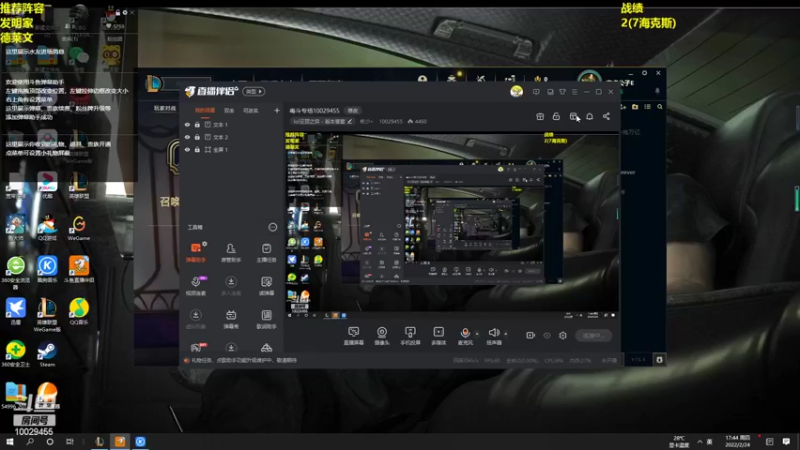
Task: Click the unlock icon in room header
Action: tap(556, 116)
